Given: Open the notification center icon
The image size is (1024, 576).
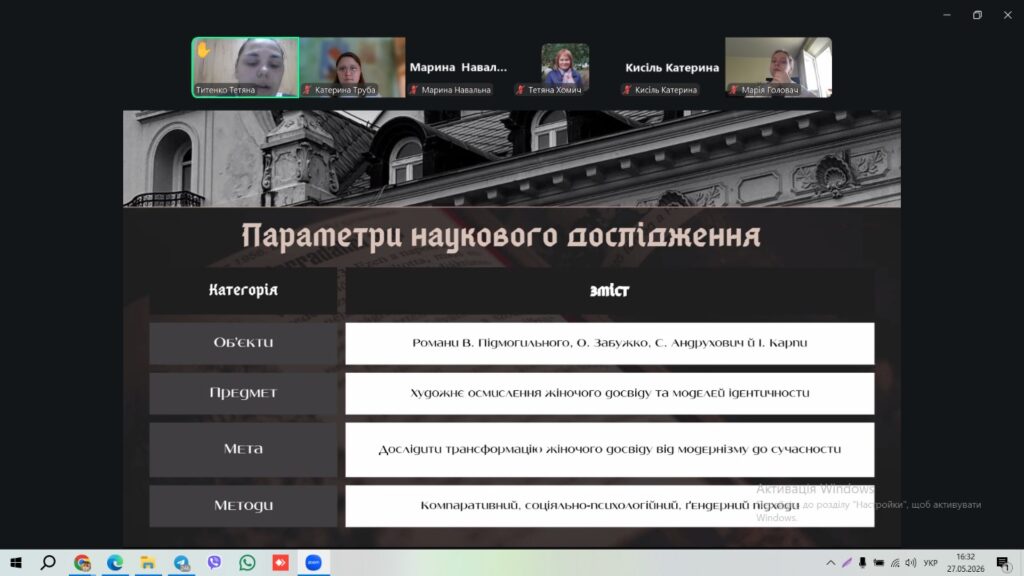Looking at the screenshot, I should (x=1004, y=562).
